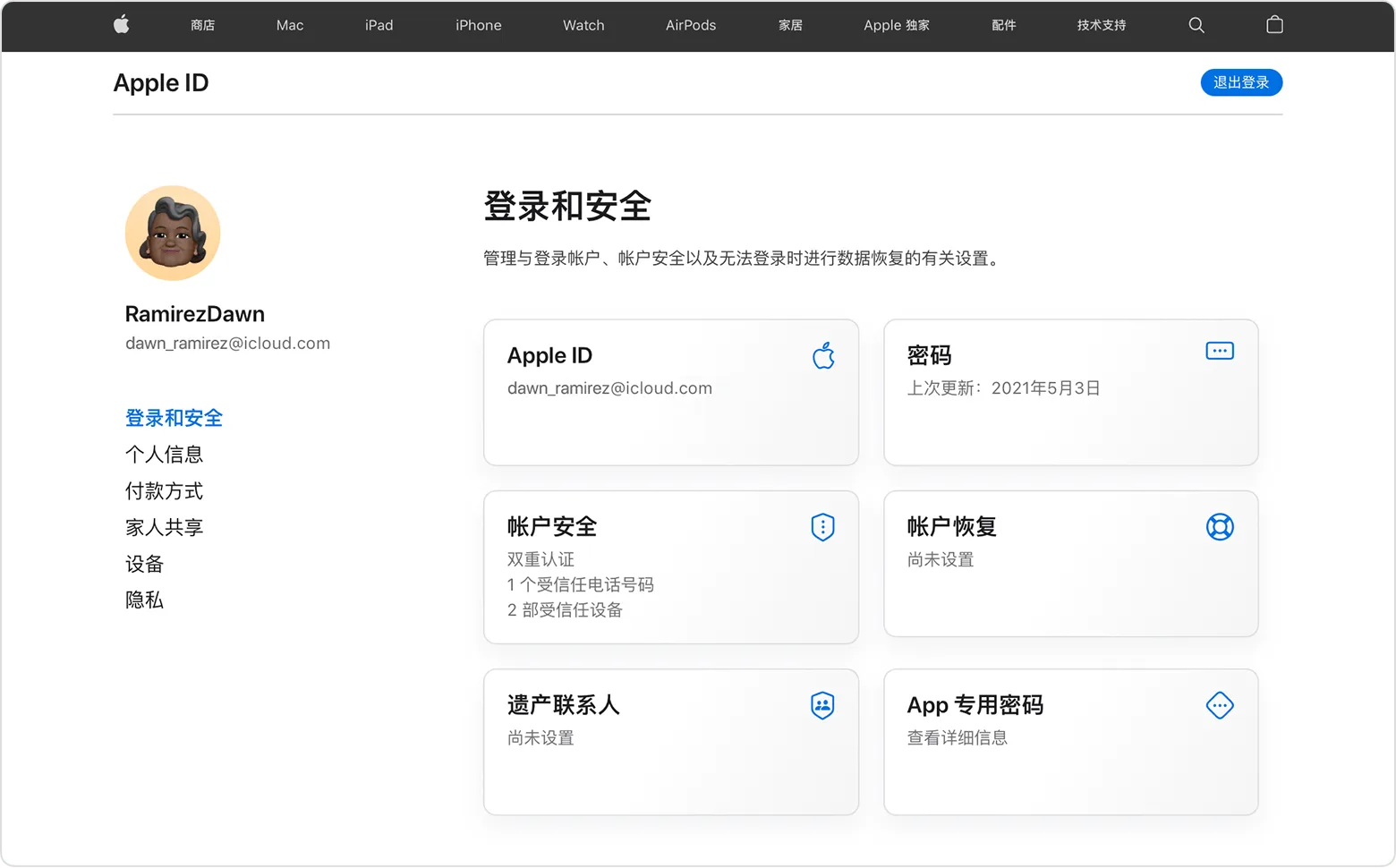Screen dimensions: 1396x868
Task: Select iPad in the navigation bar
Action: pyautogui.click(x=379, y=25)
